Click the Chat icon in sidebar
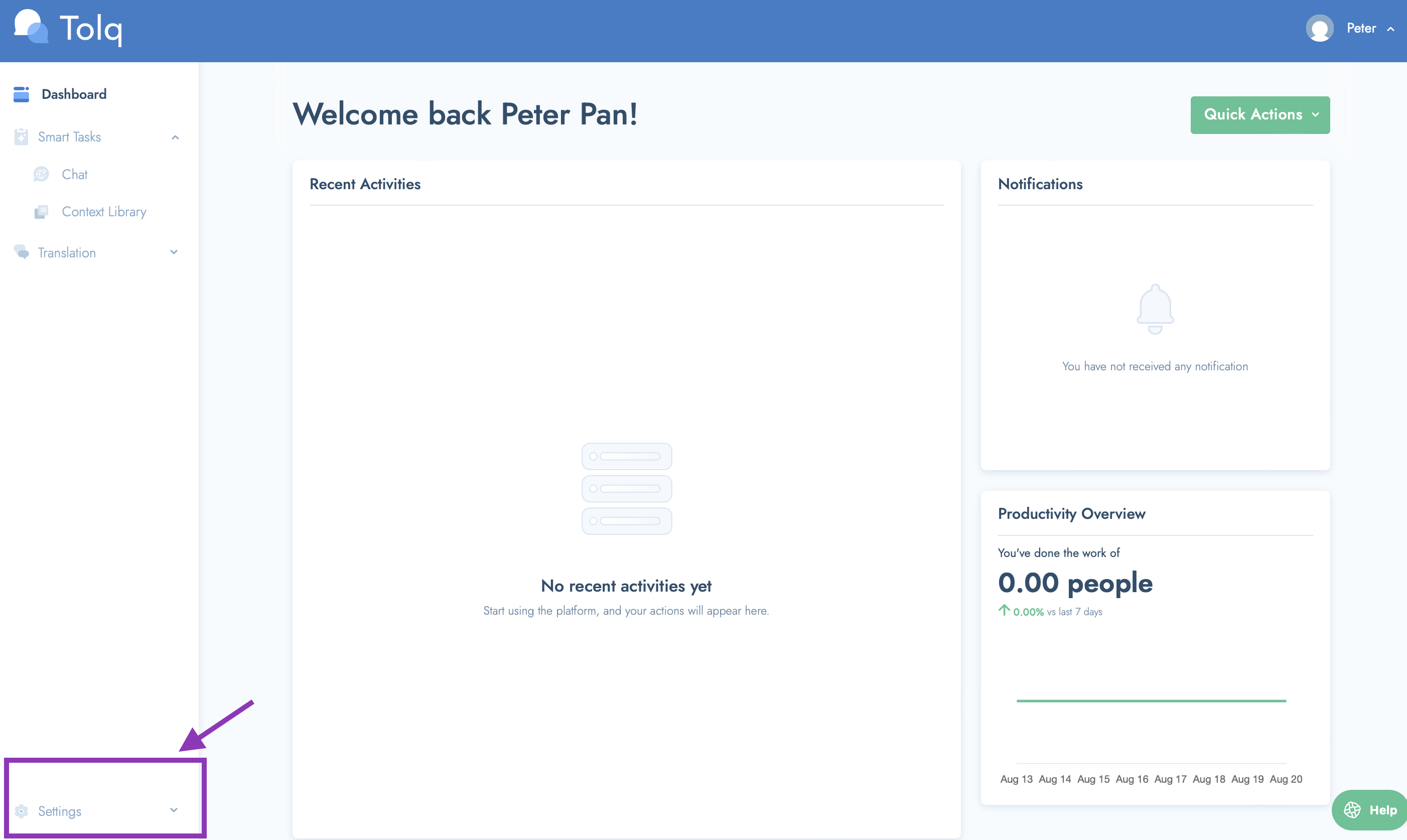The image size is (1407, 840). click(41, 174)
